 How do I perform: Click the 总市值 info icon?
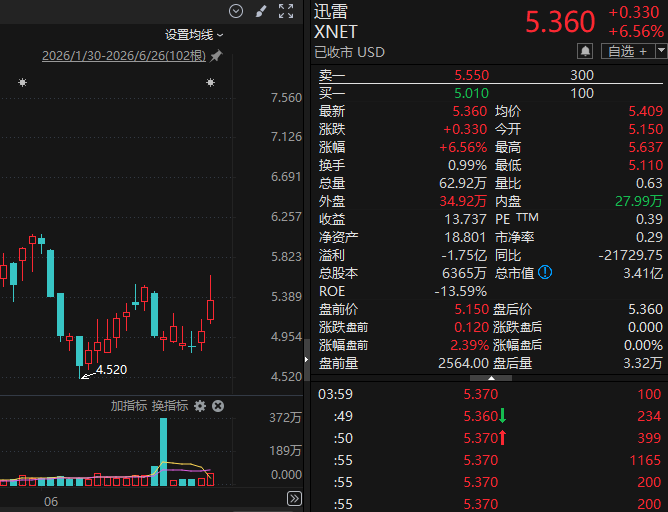545,272
